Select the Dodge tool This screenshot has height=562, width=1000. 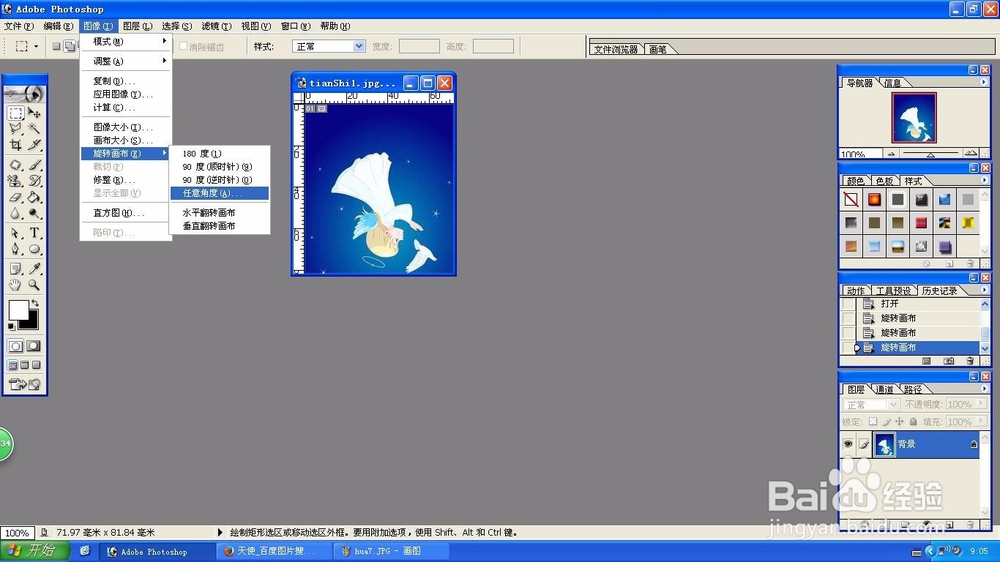point(34,213)
